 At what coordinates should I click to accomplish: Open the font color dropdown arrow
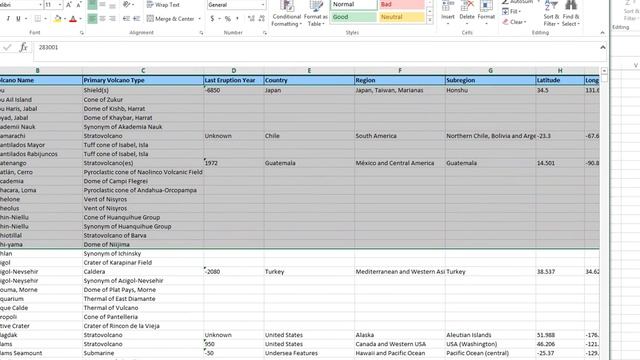(80, 19)
